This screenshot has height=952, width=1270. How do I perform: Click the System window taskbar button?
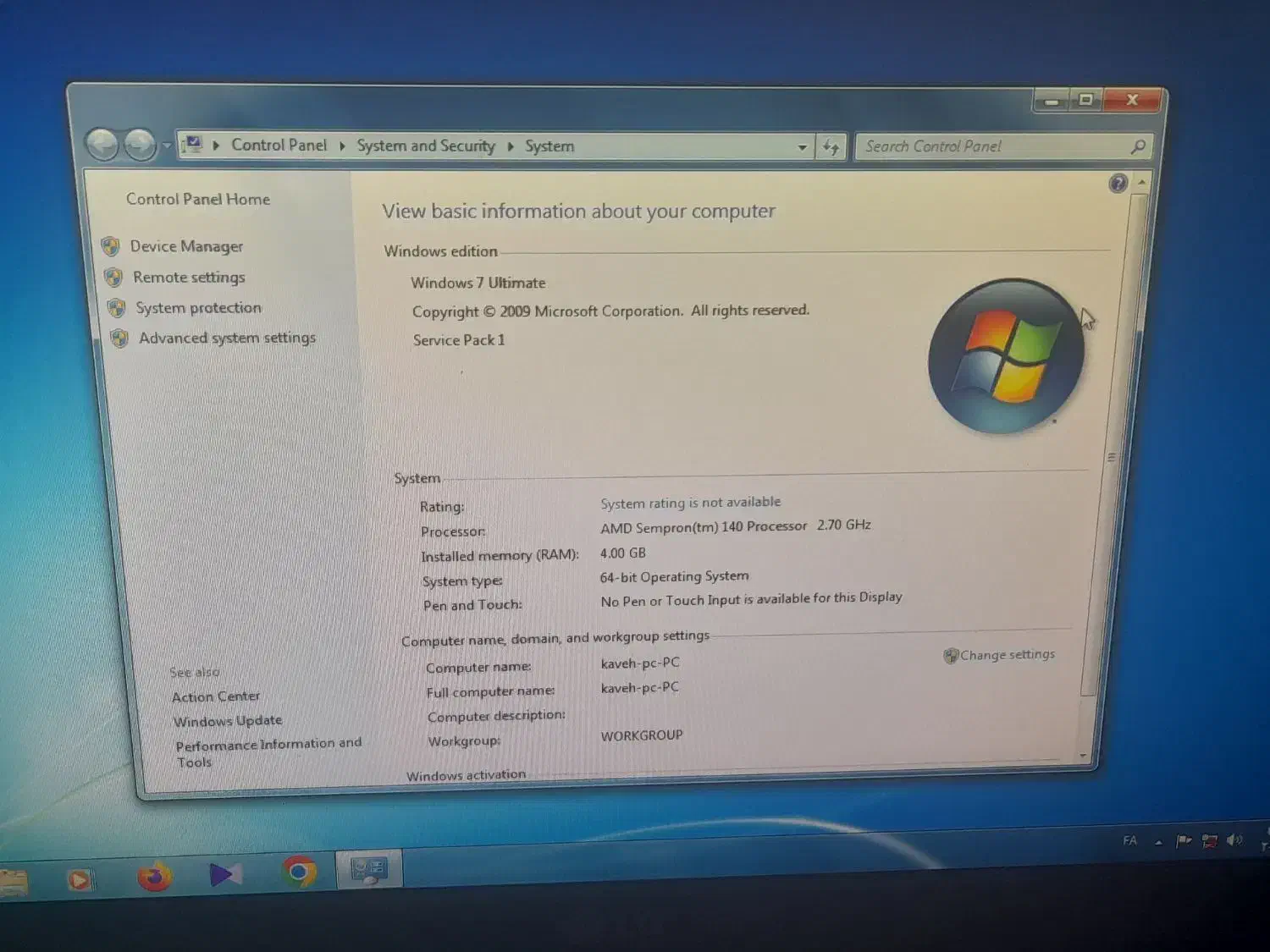coord(370,870)
